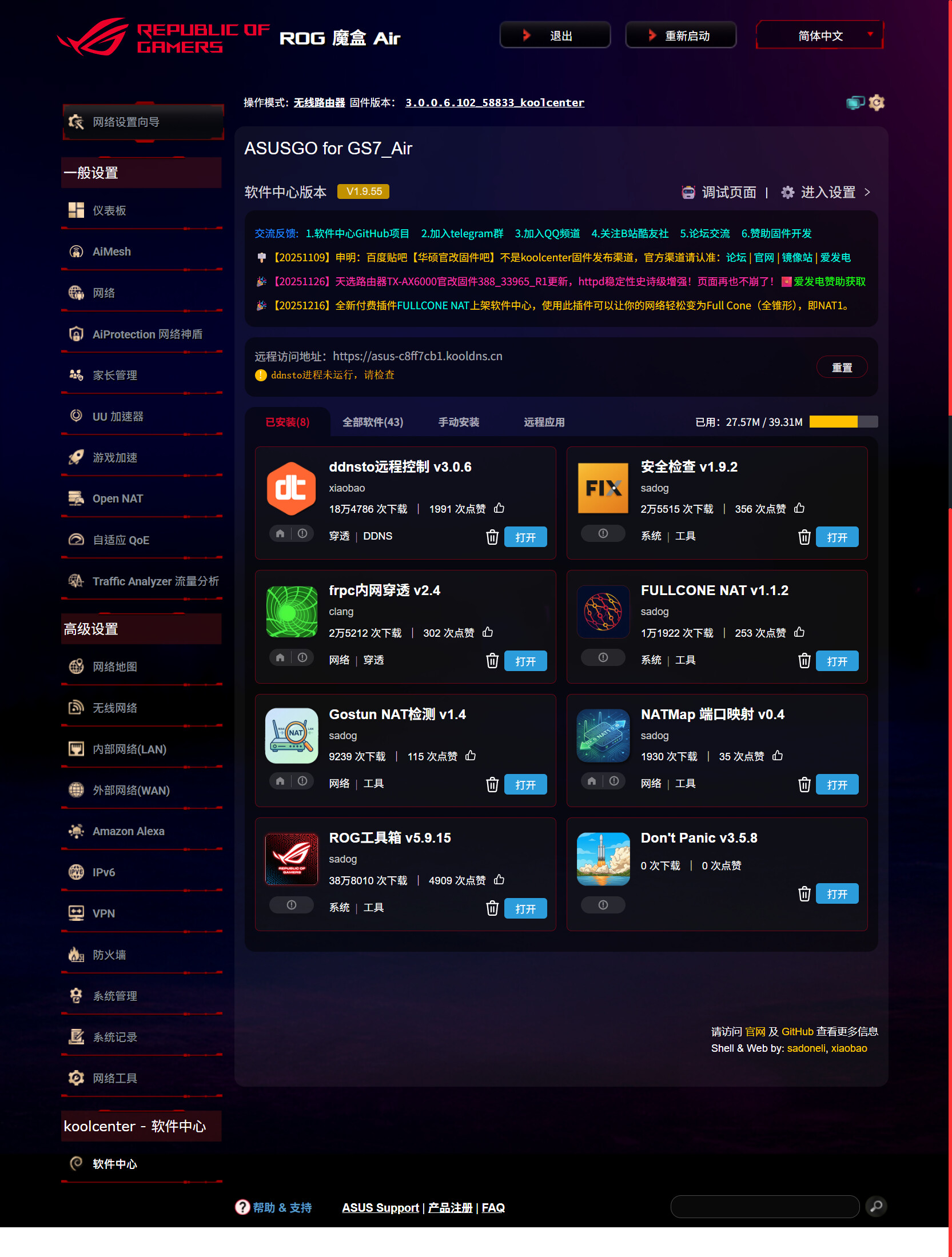Like ddnsto远程控制 with the thumbs-up icon

499,508
